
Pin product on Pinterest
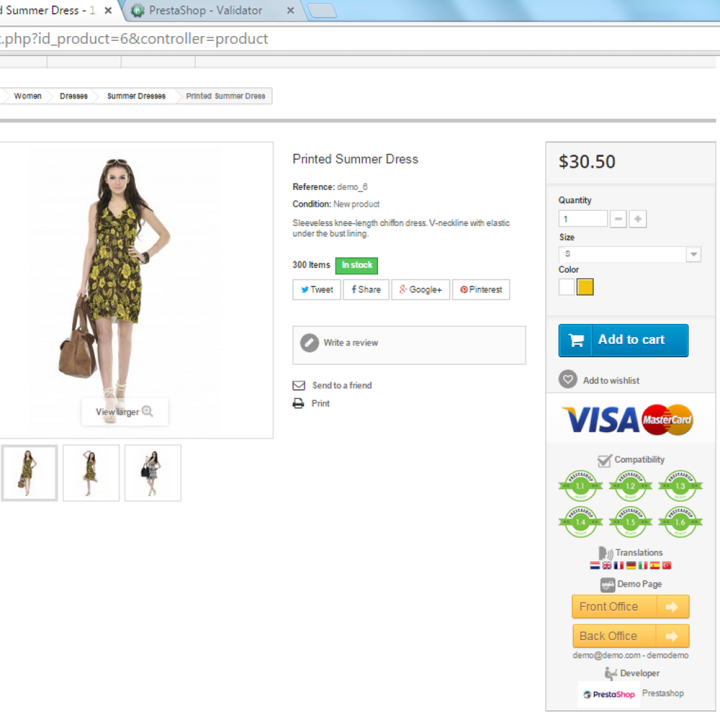point(481,290)
